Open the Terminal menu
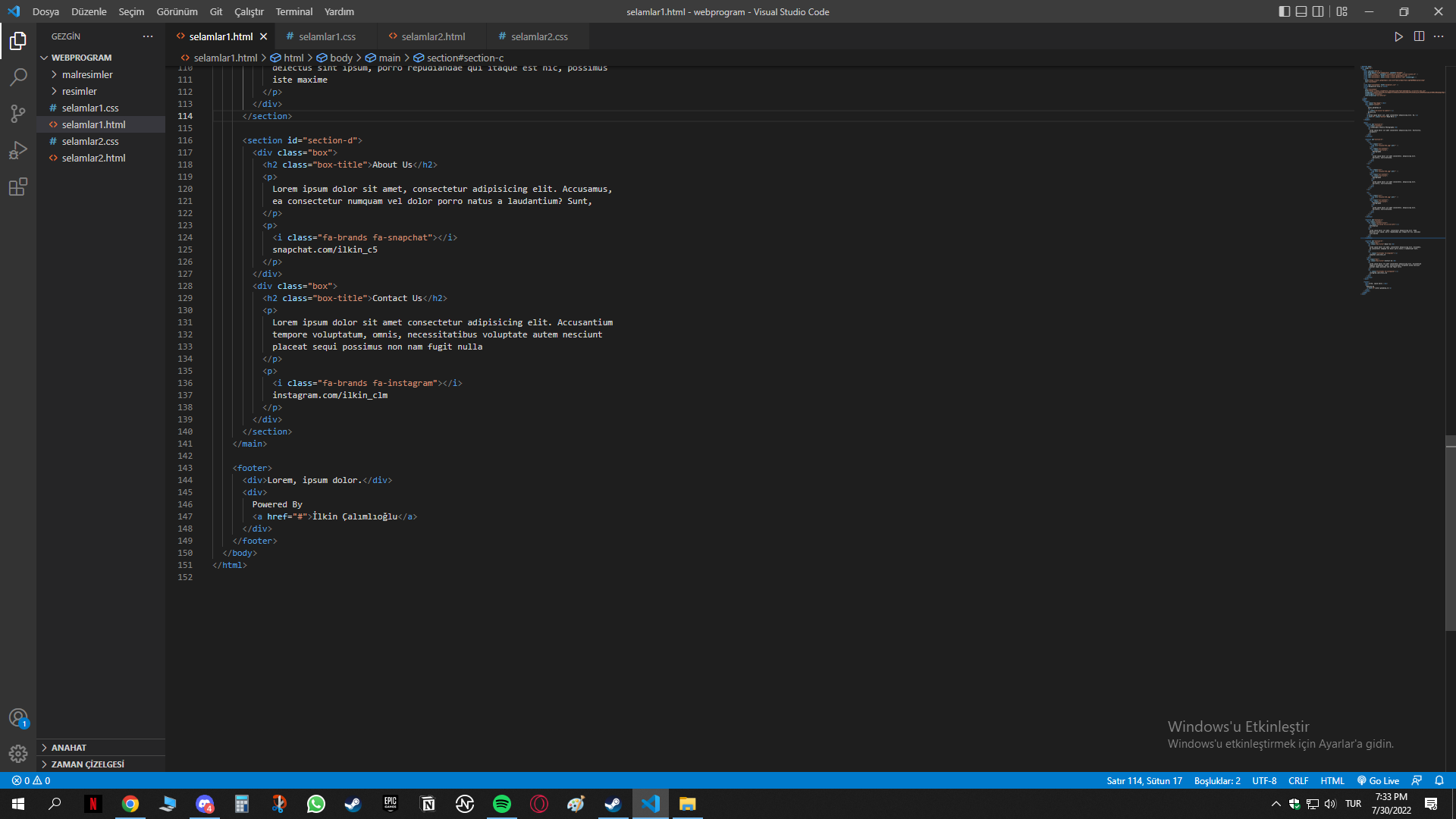This screenshot has height=819, width=1456. pos(294,11)
